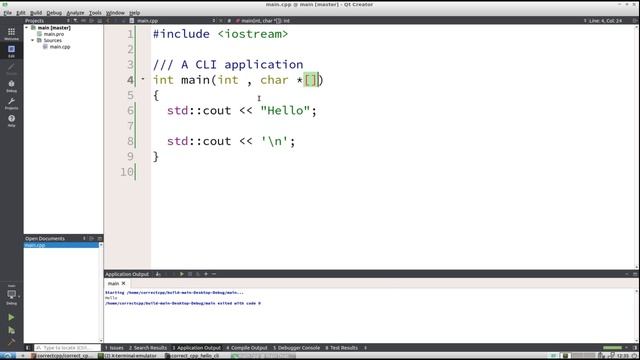Switch to Edit mode in sidebar
This screenshot has width=640, height=360.
tap(11, 51)
